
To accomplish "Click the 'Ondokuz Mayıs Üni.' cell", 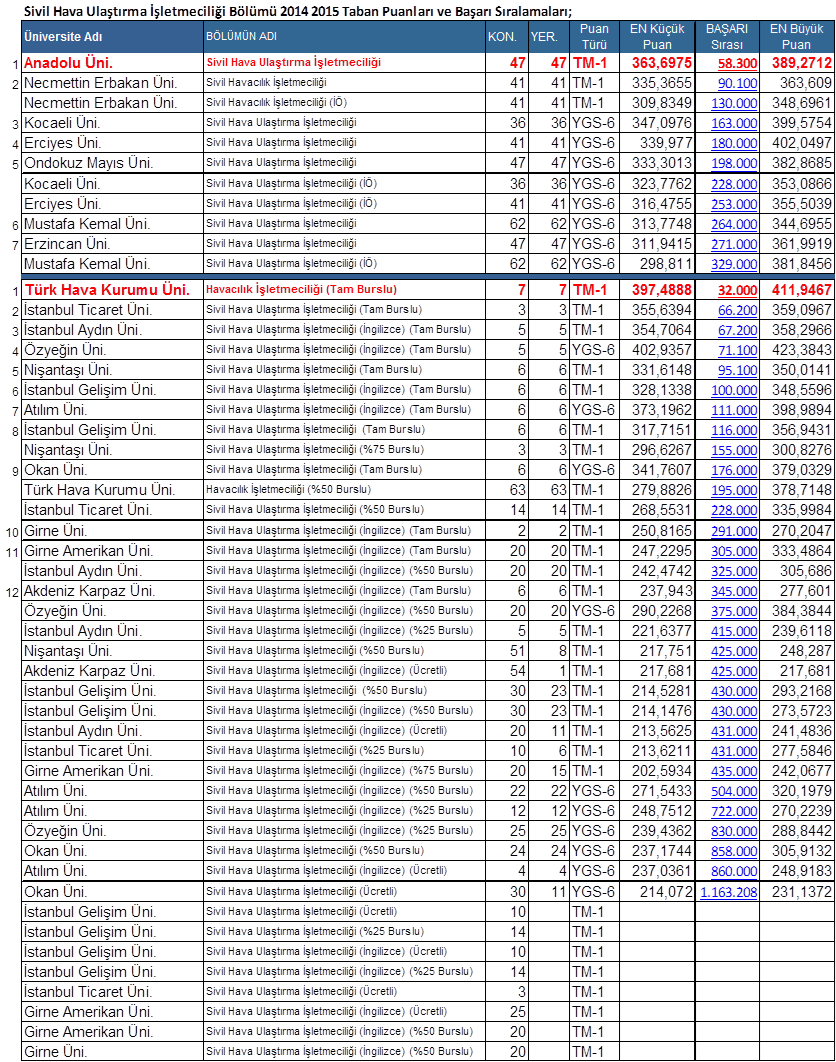I will click(x=112, y=163).
